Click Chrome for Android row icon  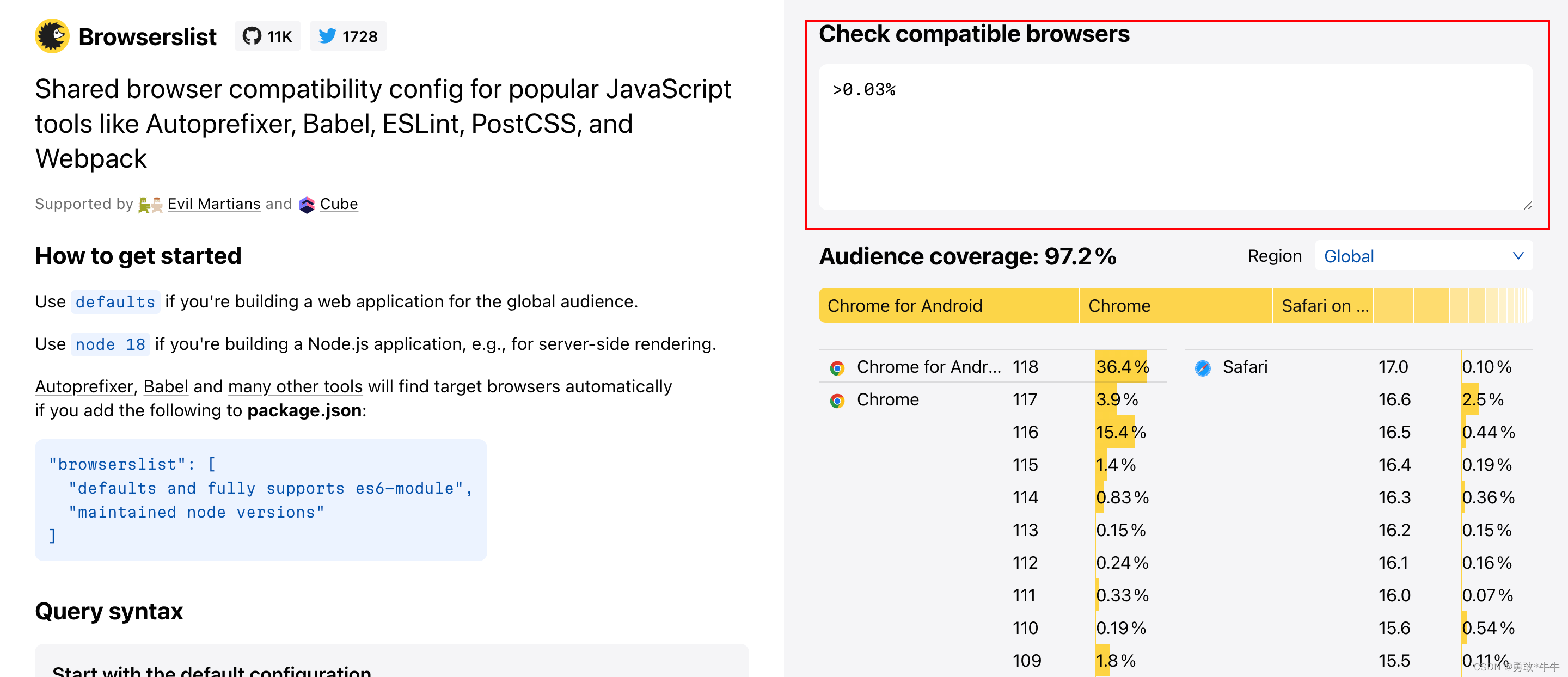coord(837,368)
